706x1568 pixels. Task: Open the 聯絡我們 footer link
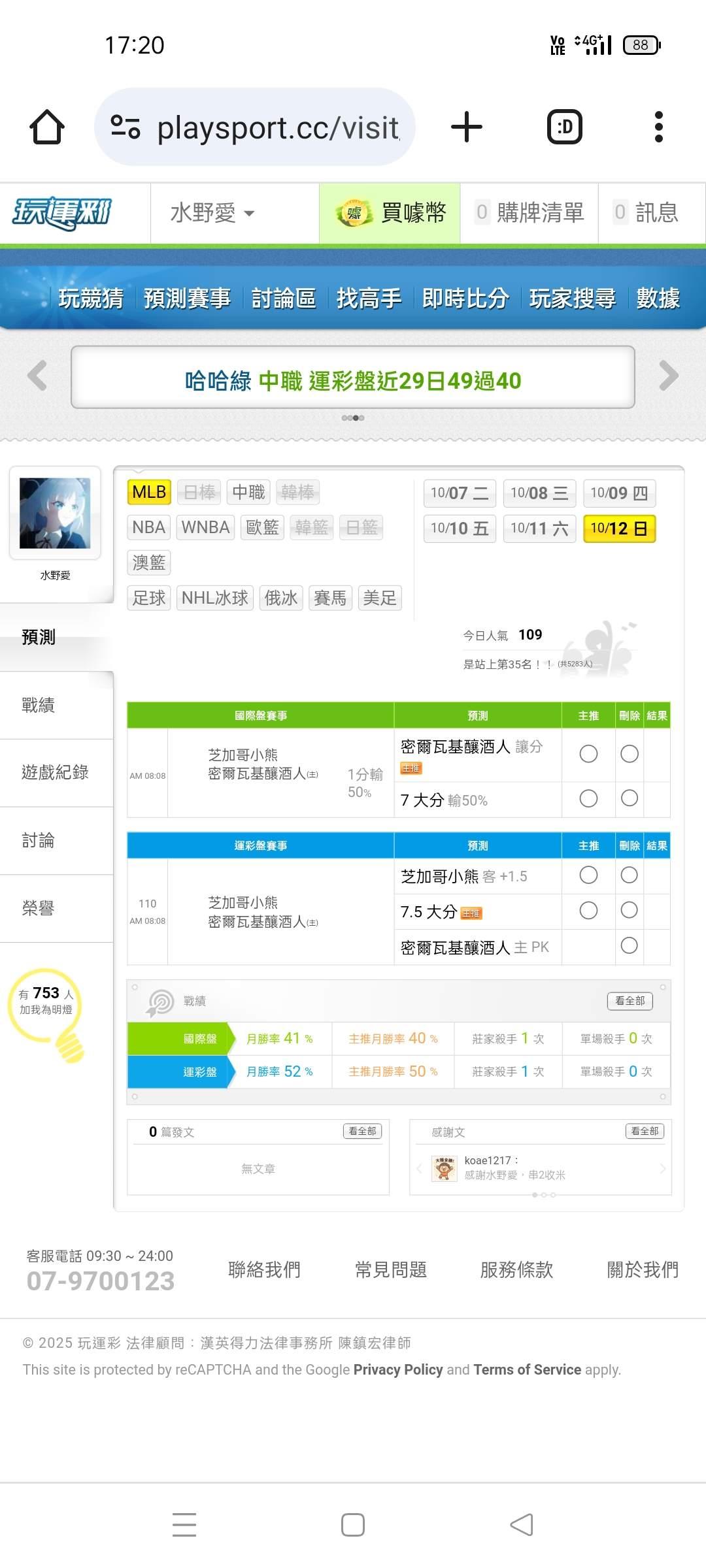[264, 1269]
